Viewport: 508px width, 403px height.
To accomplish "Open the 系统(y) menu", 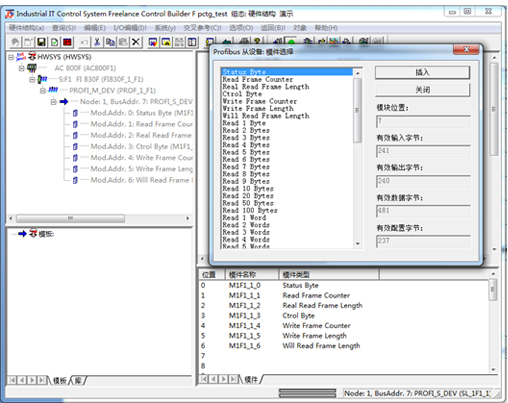I will click(165, 28).
